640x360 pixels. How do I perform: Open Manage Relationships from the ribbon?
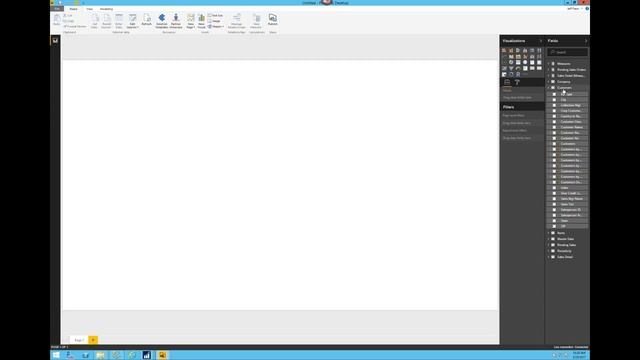click(237, 21)
